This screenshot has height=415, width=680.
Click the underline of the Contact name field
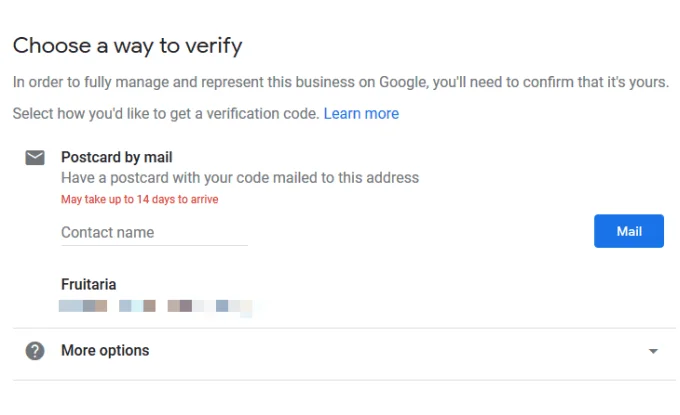point(154,245)
